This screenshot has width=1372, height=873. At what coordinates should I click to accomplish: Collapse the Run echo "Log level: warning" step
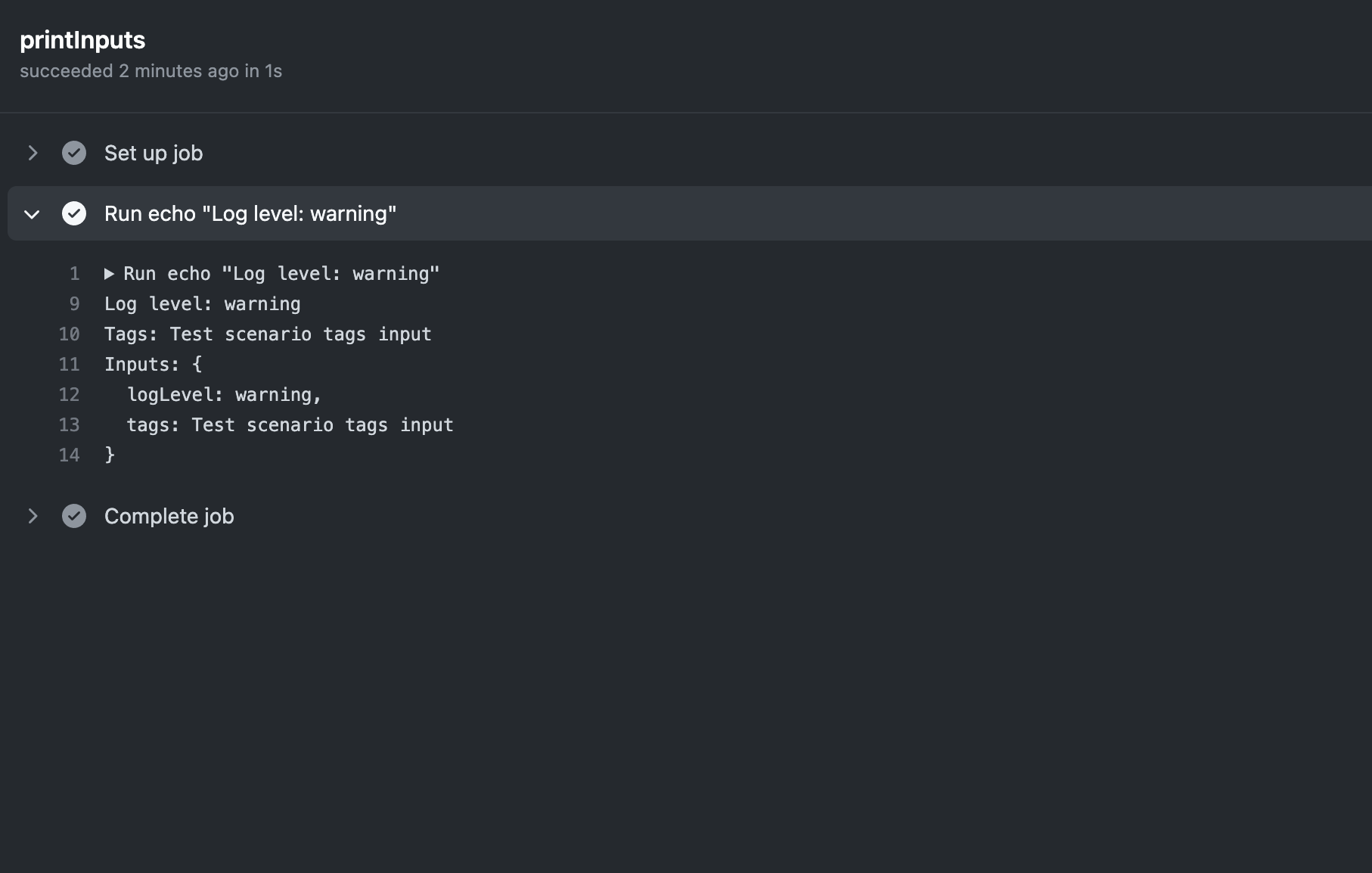(32, 213)
